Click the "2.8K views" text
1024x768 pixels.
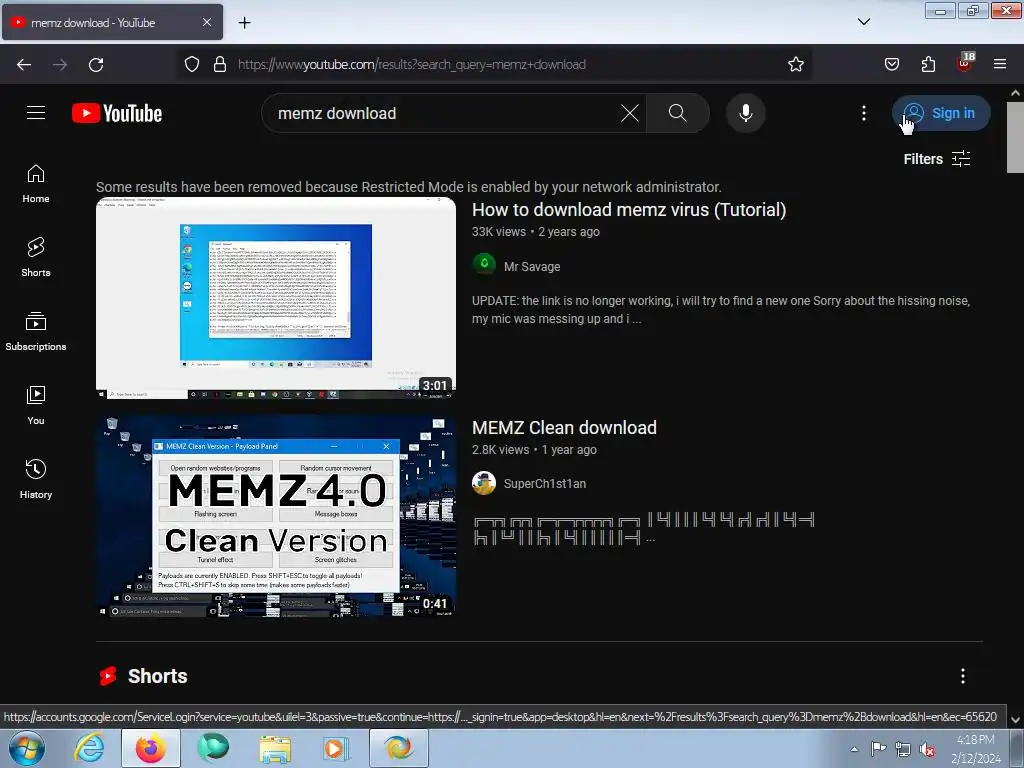point(500,450)
